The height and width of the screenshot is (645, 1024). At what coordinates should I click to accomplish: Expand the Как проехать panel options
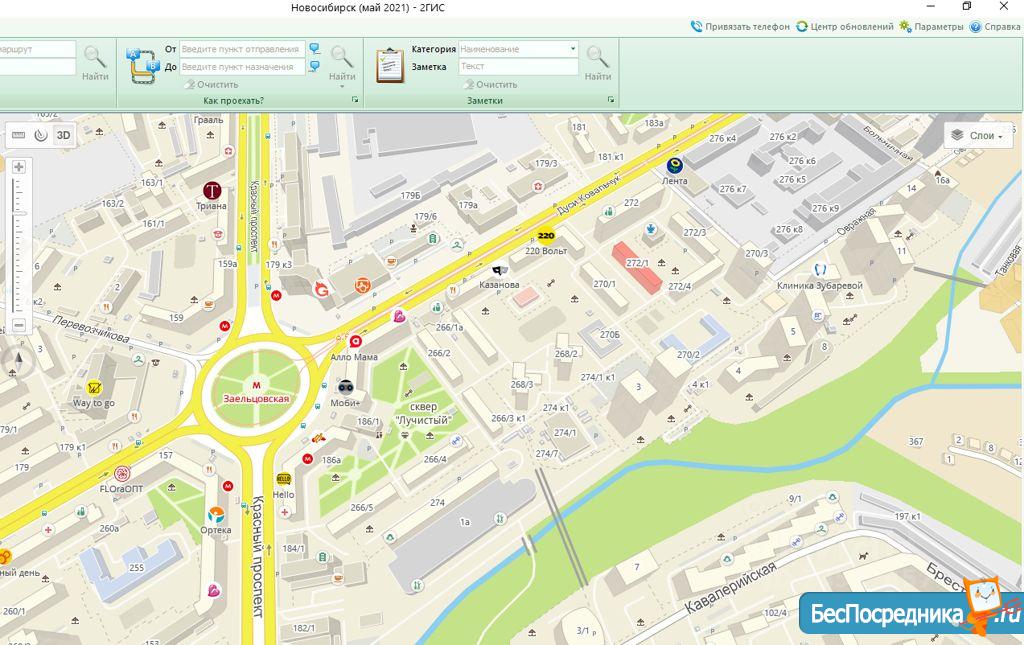pos(355,101)
